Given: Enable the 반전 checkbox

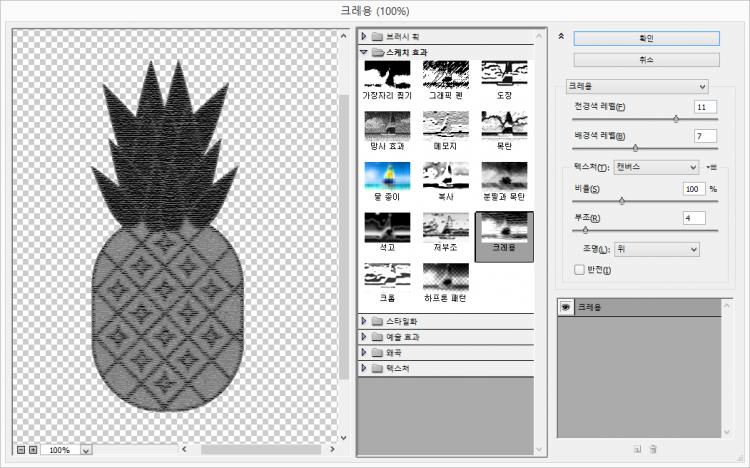Looking at the screenshot, I should click(x=579, y=269).
